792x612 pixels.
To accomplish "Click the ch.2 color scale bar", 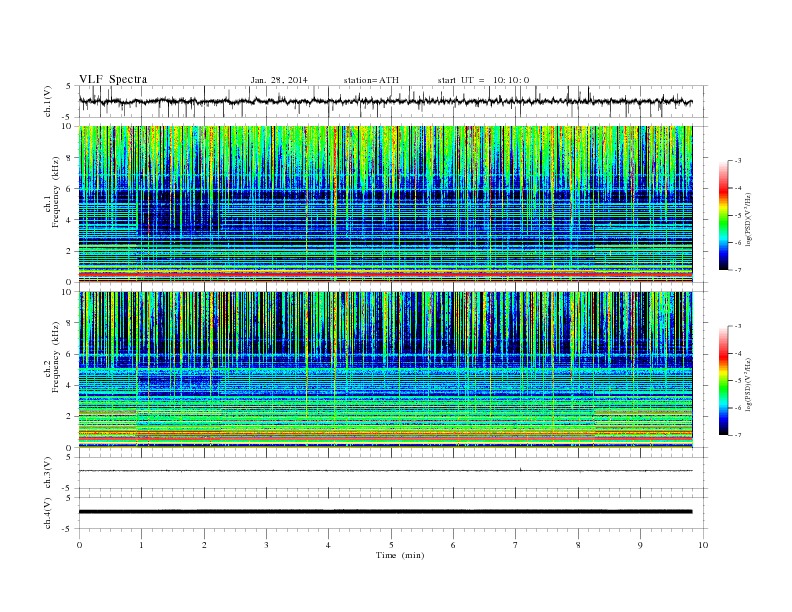I will point(724,381).
